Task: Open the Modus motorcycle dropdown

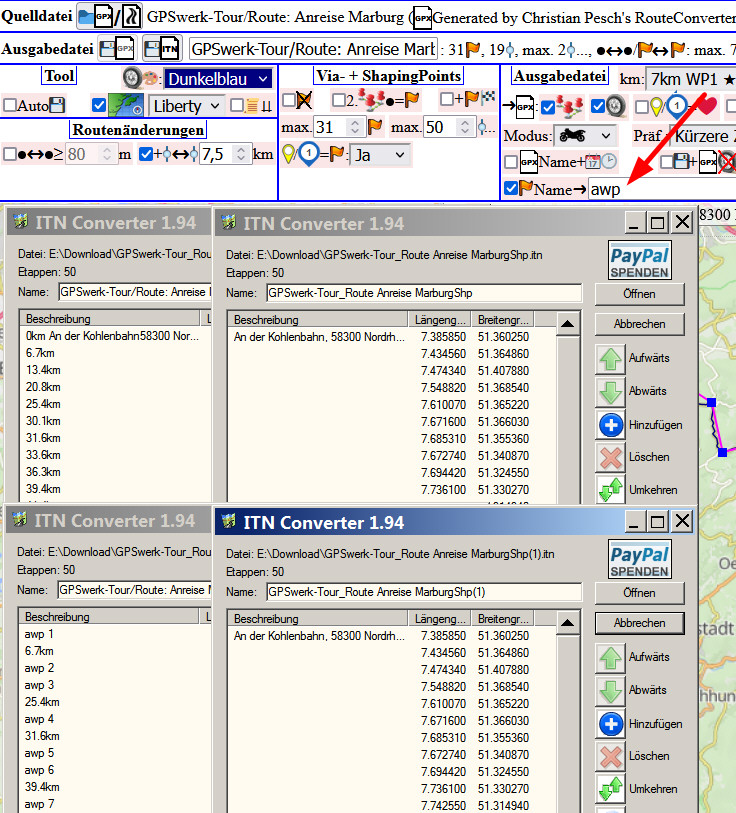Action: [x=586, y=135]
